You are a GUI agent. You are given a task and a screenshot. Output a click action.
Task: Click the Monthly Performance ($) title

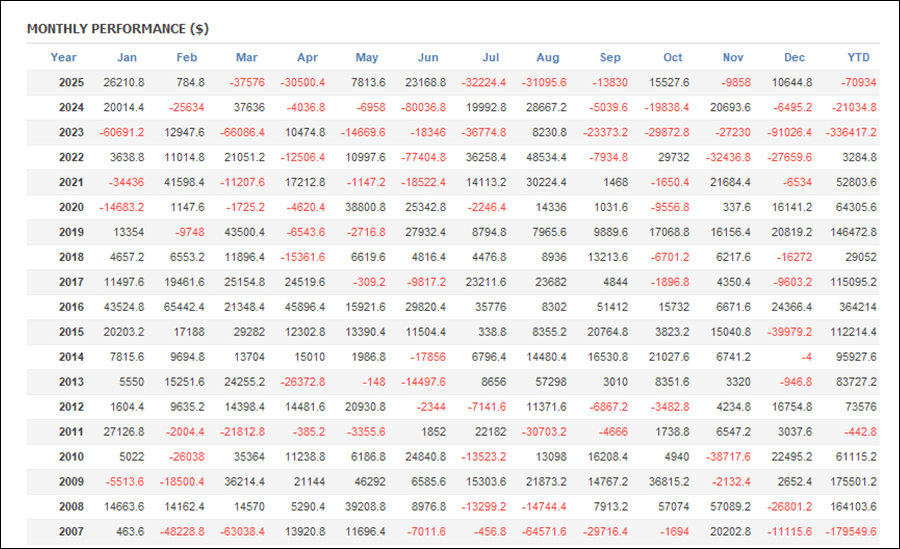pos(118,28)
